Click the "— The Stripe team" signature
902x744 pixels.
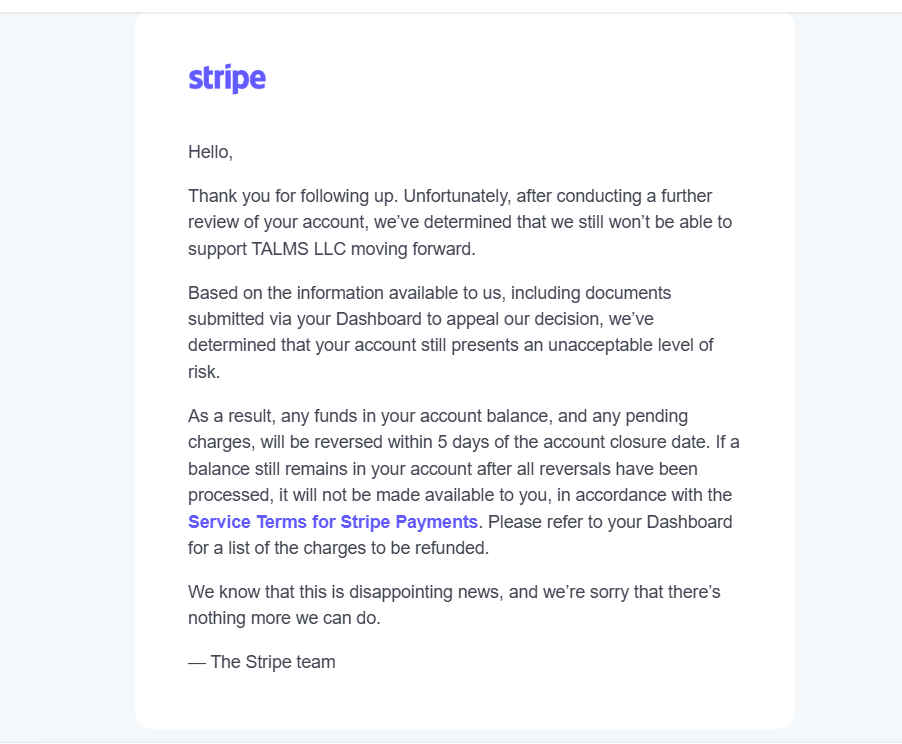[x=262, y=662]
